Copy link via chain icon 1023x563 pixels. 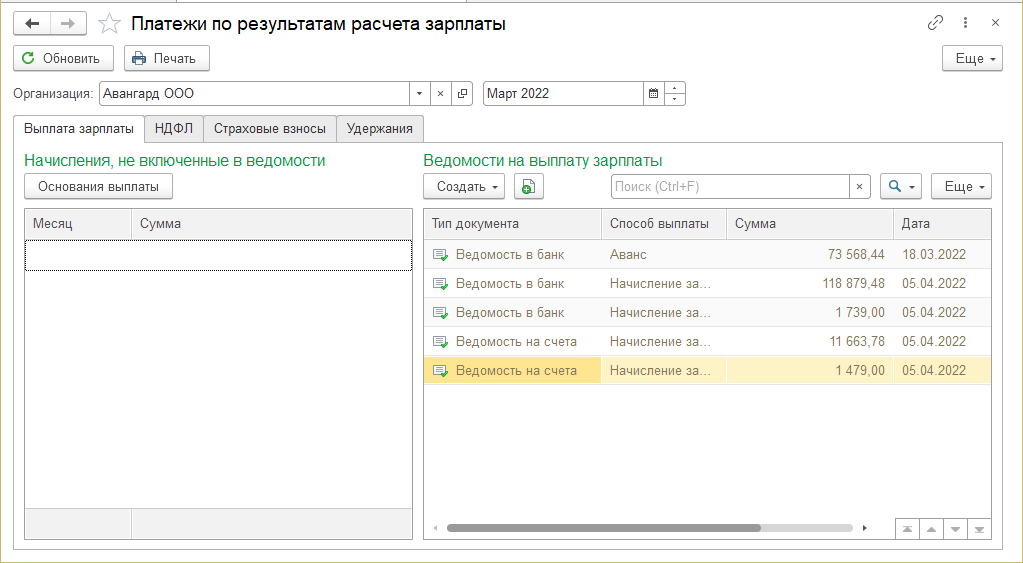tap(935, 23)
